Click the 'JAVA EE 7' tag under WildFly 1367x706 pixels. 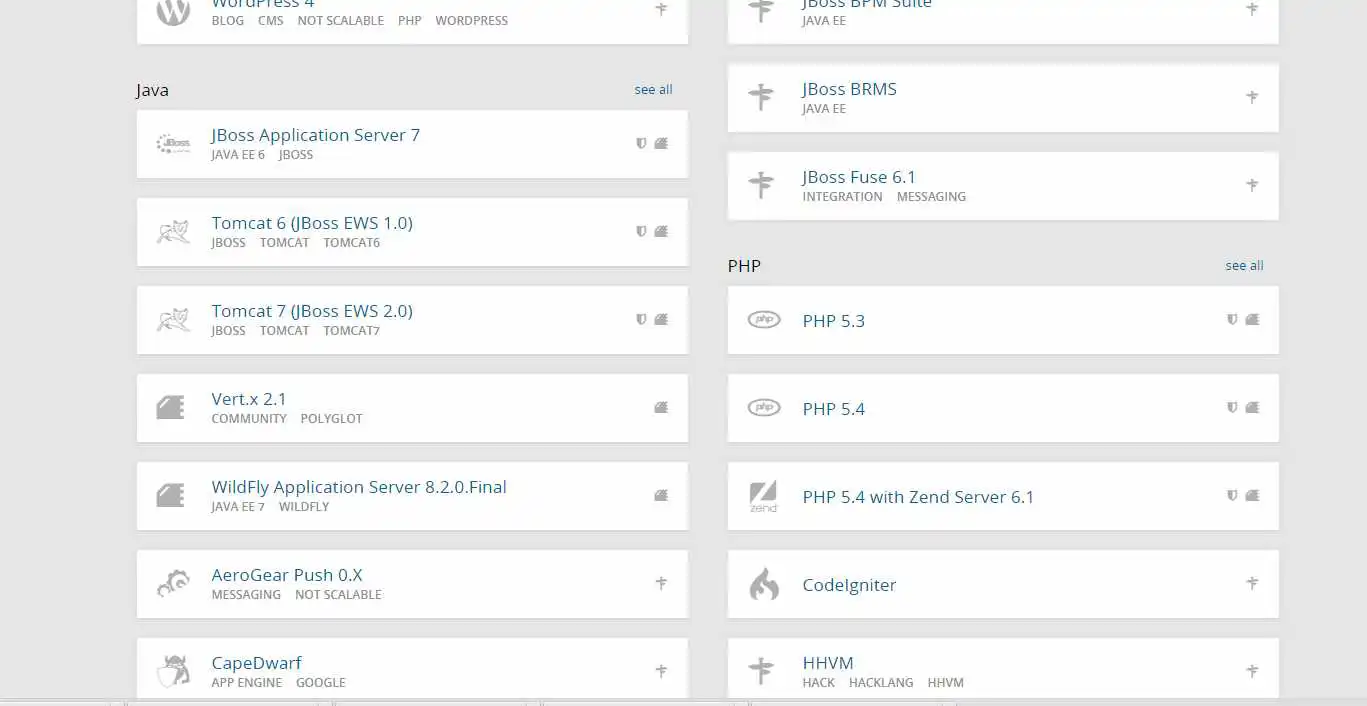pos(238,507)
